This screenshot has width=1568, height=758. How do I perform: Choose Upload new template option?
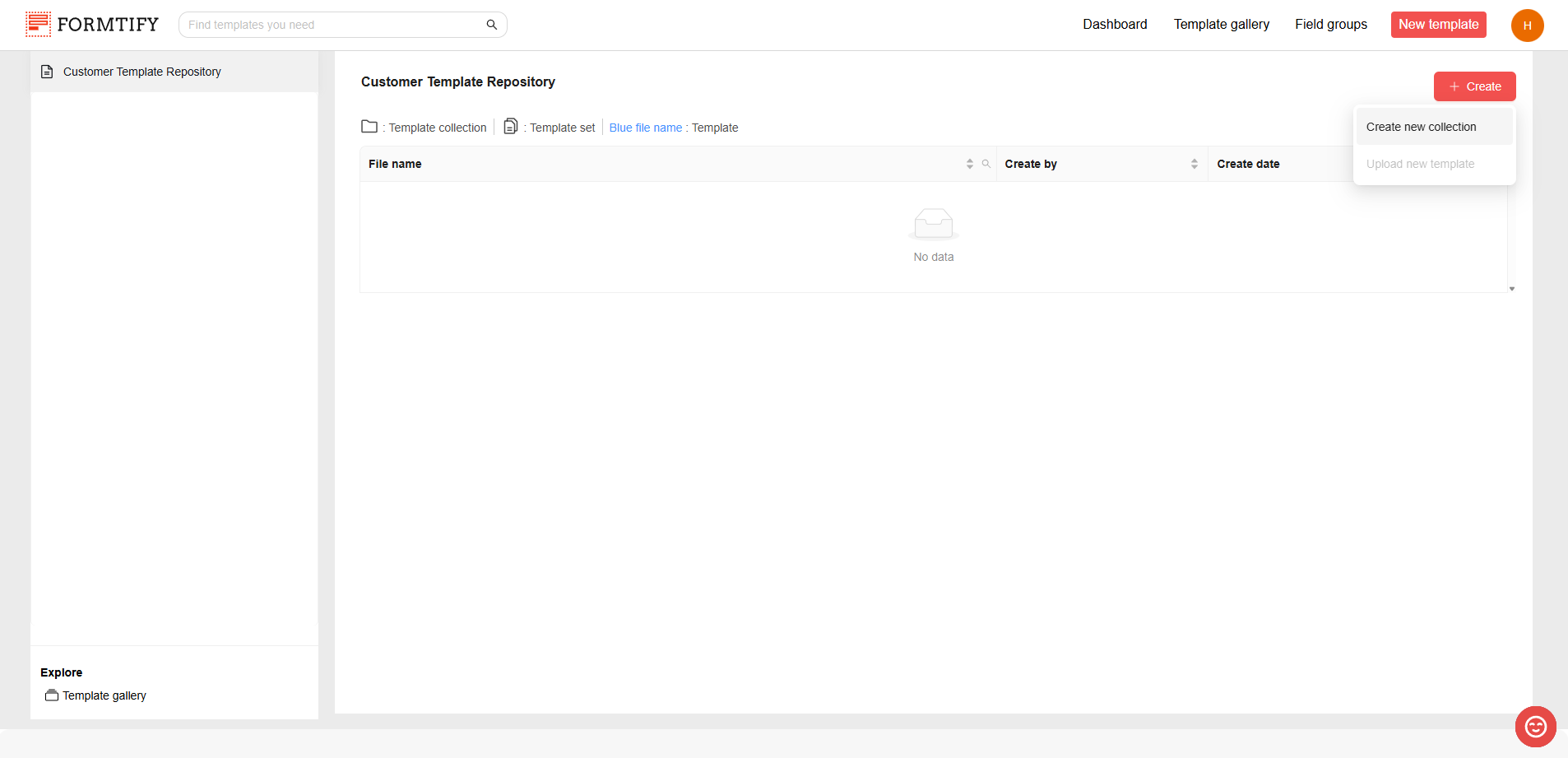(x=1420, y=164)
